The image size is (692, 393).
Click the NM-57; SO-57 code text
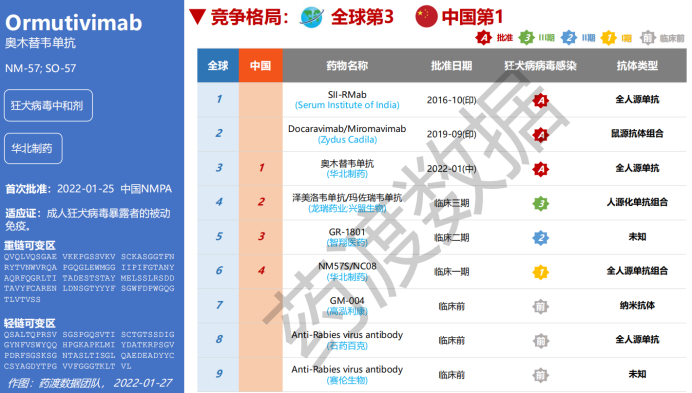40,68
